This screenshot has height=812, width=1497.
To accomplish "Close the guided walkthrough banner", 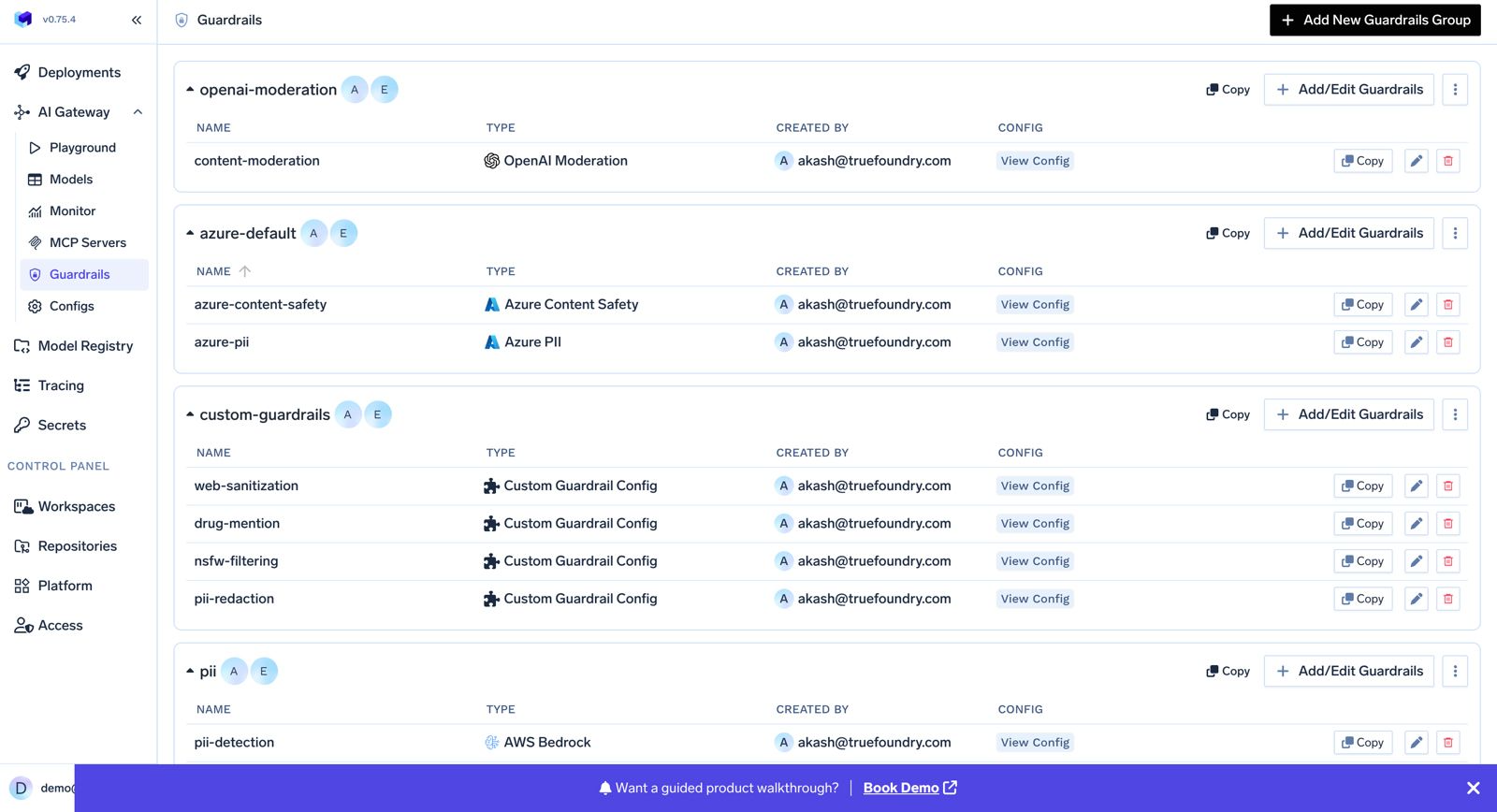I will click(x=1473, y=789).
